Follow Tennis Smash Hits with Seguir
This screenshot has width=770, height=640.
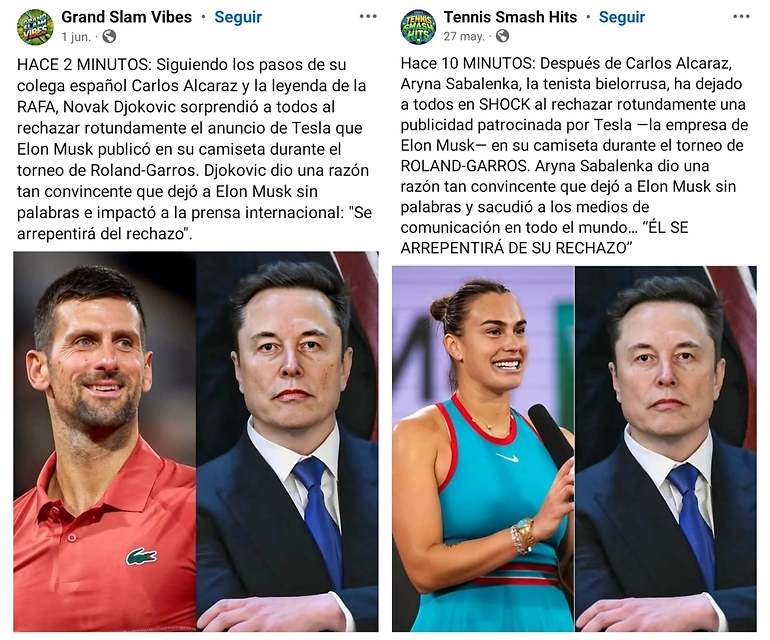622,17
